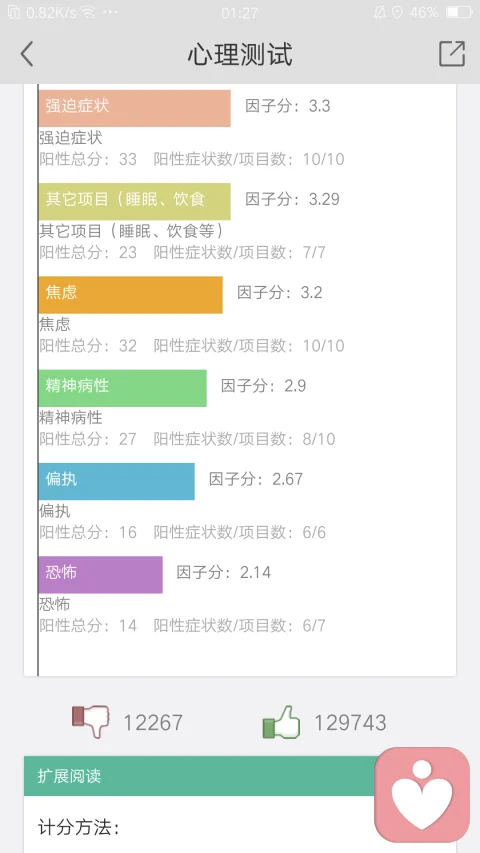Viewport: 480px width, 853px height.
Task: Tap the battery status icon
Action: click(458, 12)
